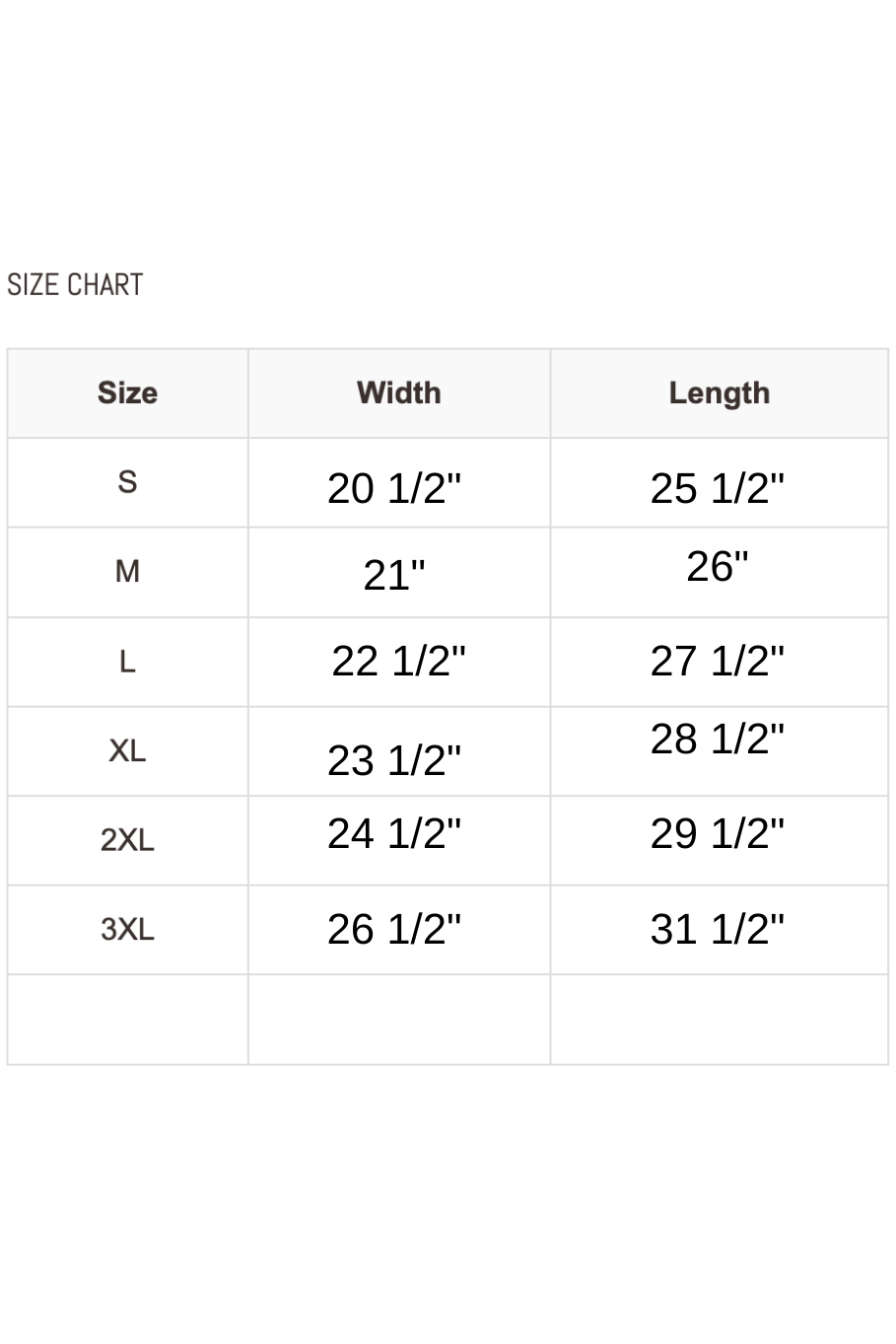Image resolution: width=896 pixels, height=1344 pixels.
Task: Select the Width column header
Action: [398, 392]
